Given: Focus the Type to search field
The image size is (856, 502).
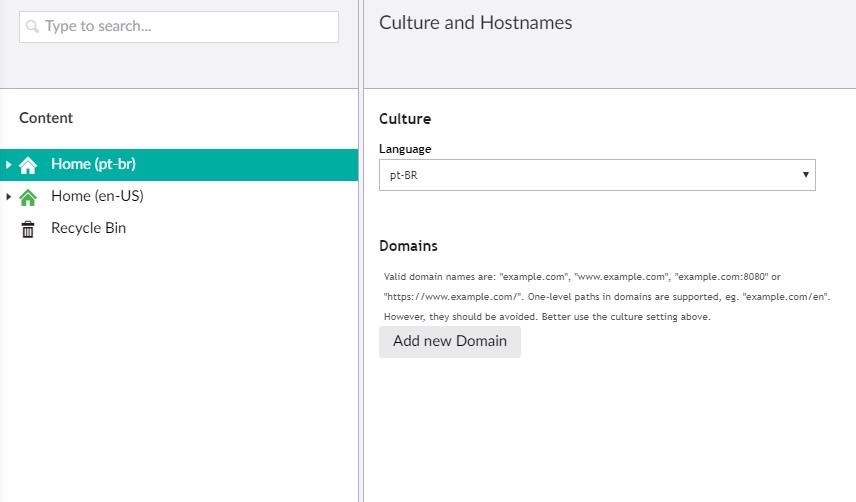Looking at the screenshot, I should (x=179, y=27).
